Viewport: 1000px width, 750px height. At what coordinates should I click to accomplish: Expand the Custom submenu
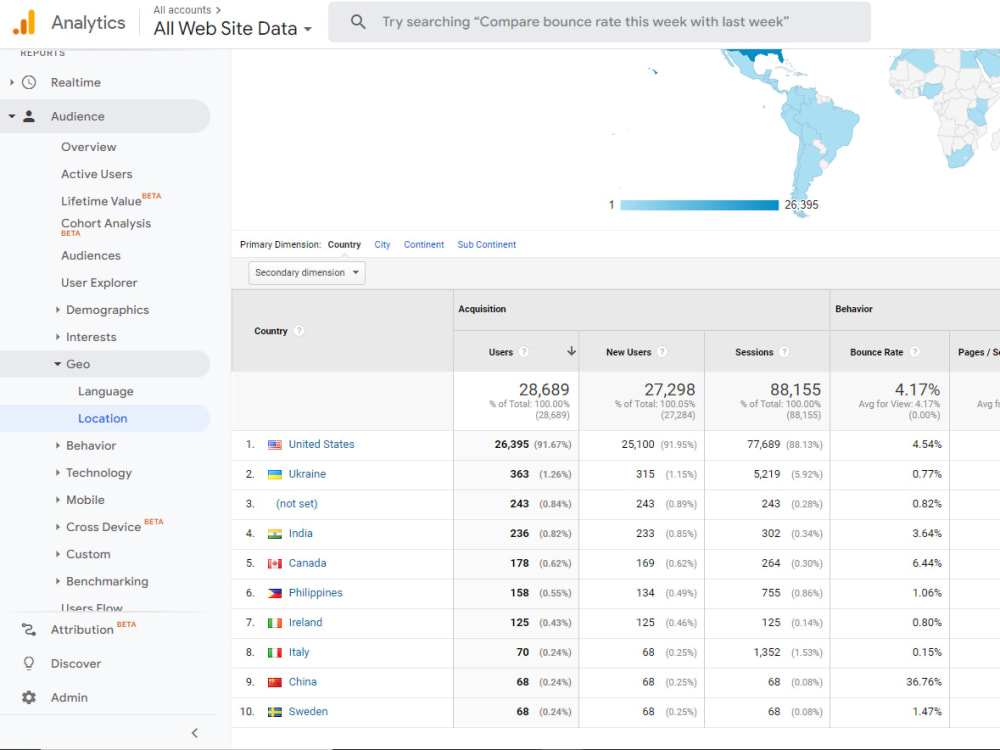pyautogui.click(x=57, y=554)
